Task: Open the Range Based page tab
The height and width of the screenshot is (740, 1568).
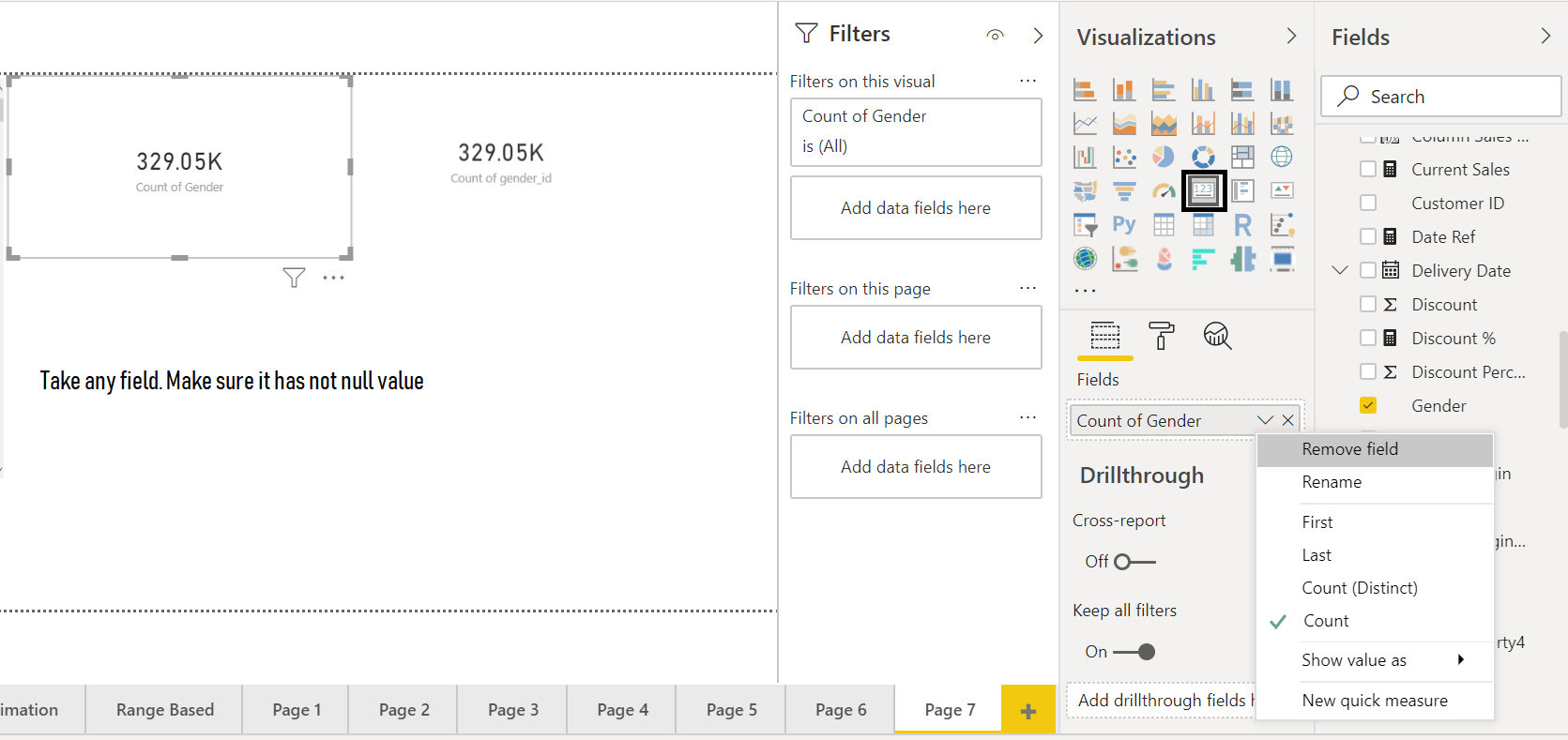Action: pos(165,710)
